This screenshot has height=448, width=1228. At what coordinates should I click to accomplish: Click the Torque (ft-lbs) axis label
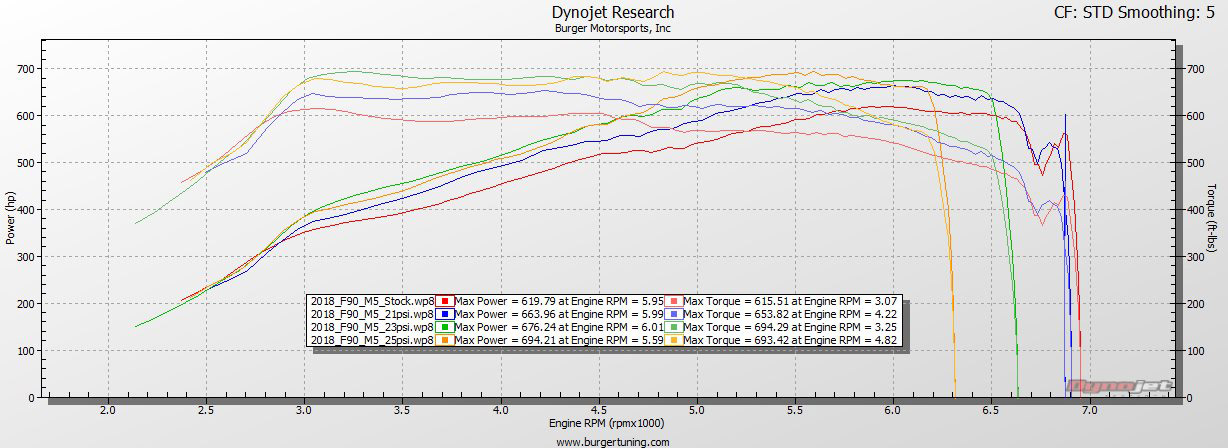point(1212,217)
